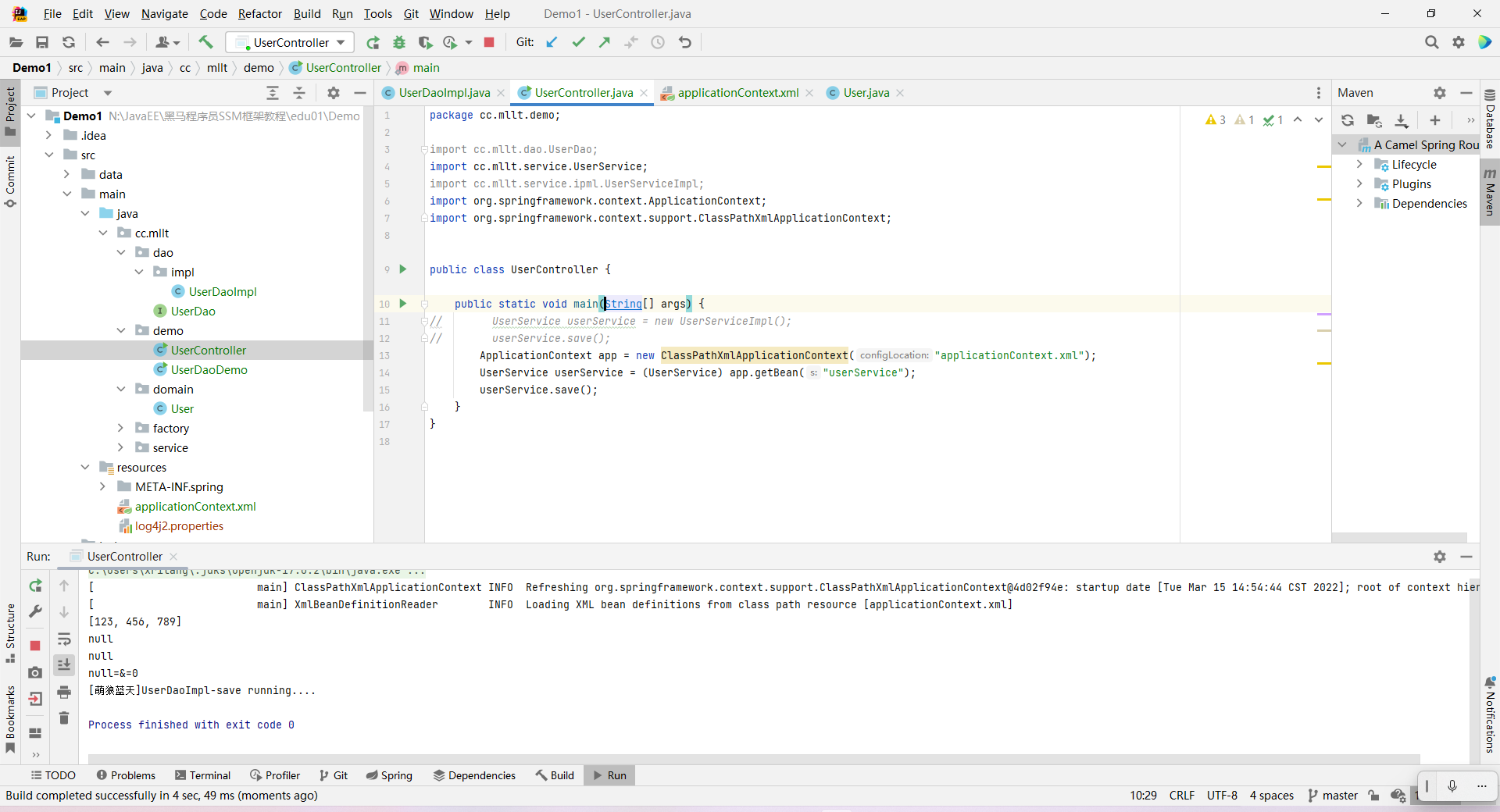1500x812 pixels.
Task: Open Search Everywhere magnifier icon
Action: coord(1431,42)
